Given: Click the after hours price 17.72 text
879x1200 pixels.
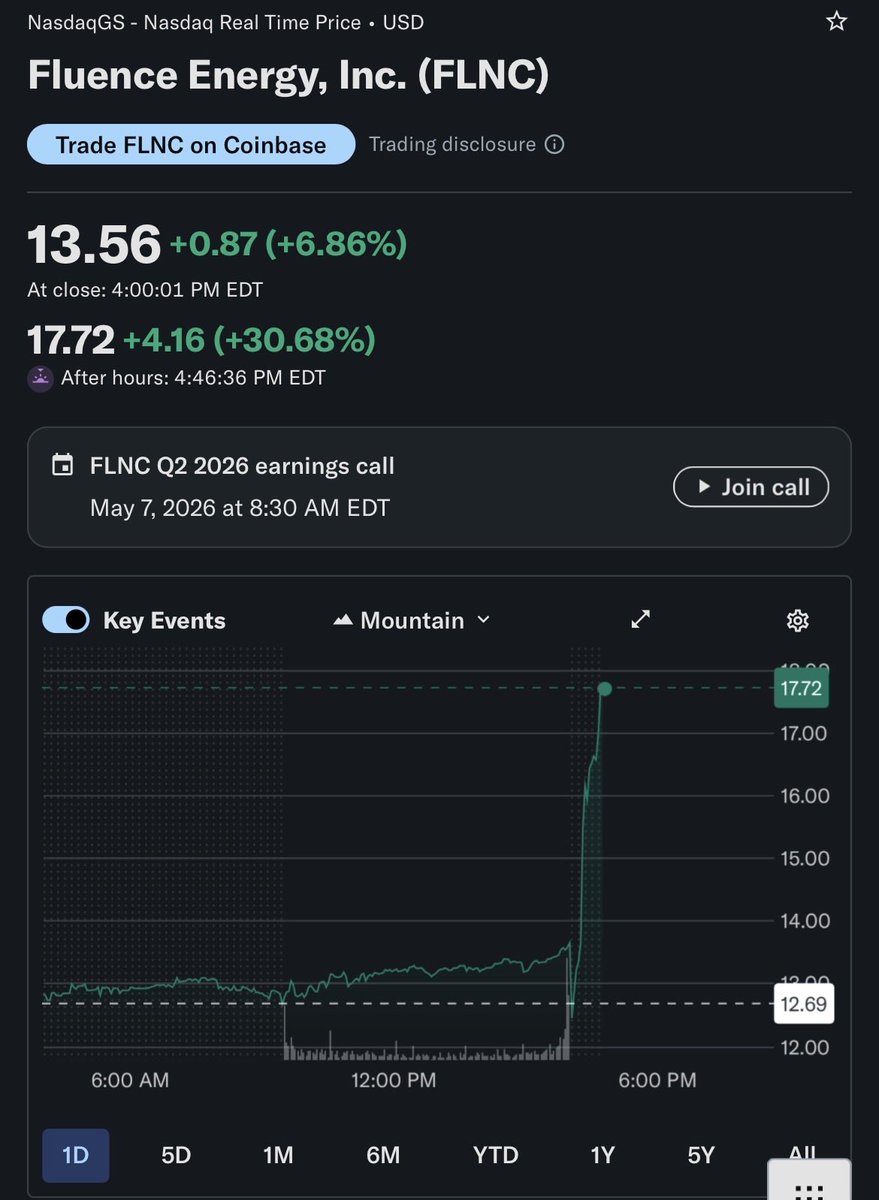Looking at the screenshot, I should click(71, 340).
